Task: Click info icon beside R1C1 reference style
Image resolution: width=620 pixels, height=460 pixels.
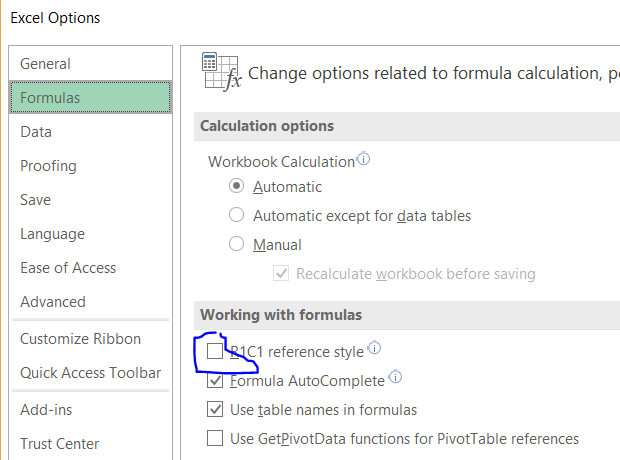Action: click(x=374, y=348)
